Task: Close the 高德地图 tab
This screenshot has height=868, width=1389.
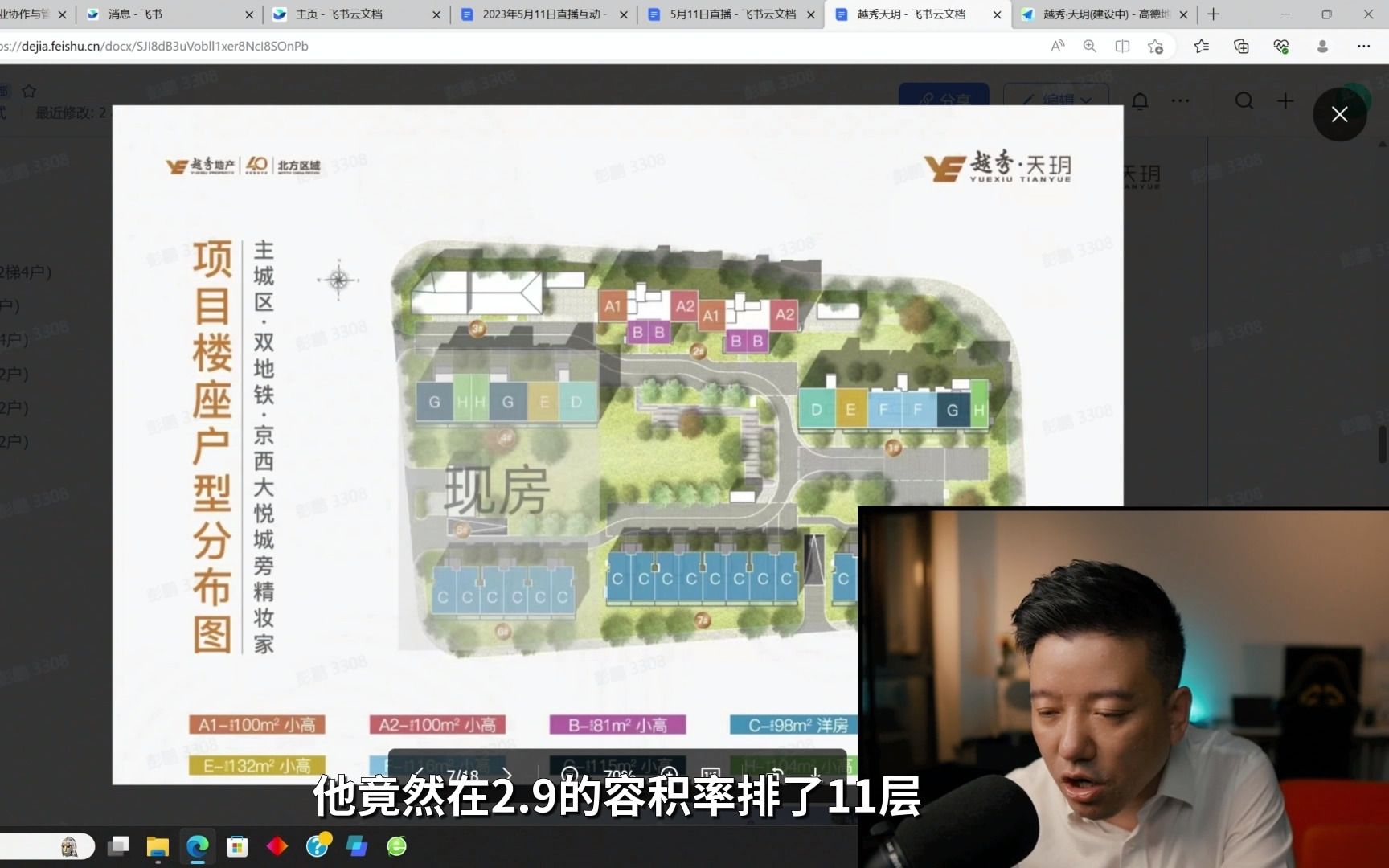Action: pos(1183,14)
